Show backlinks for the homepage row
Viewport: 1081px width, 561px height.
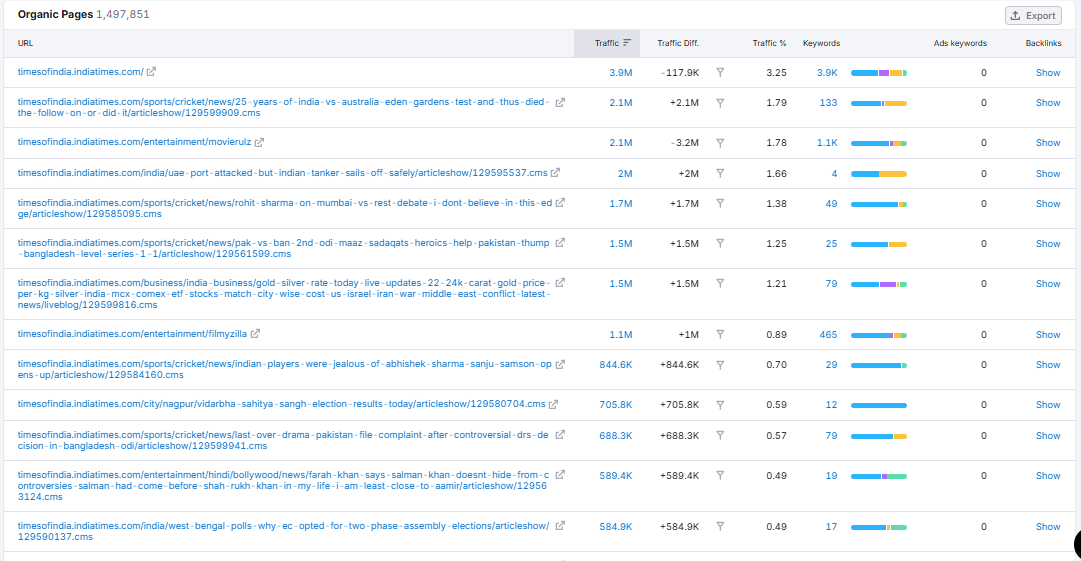click(1047, 72)
